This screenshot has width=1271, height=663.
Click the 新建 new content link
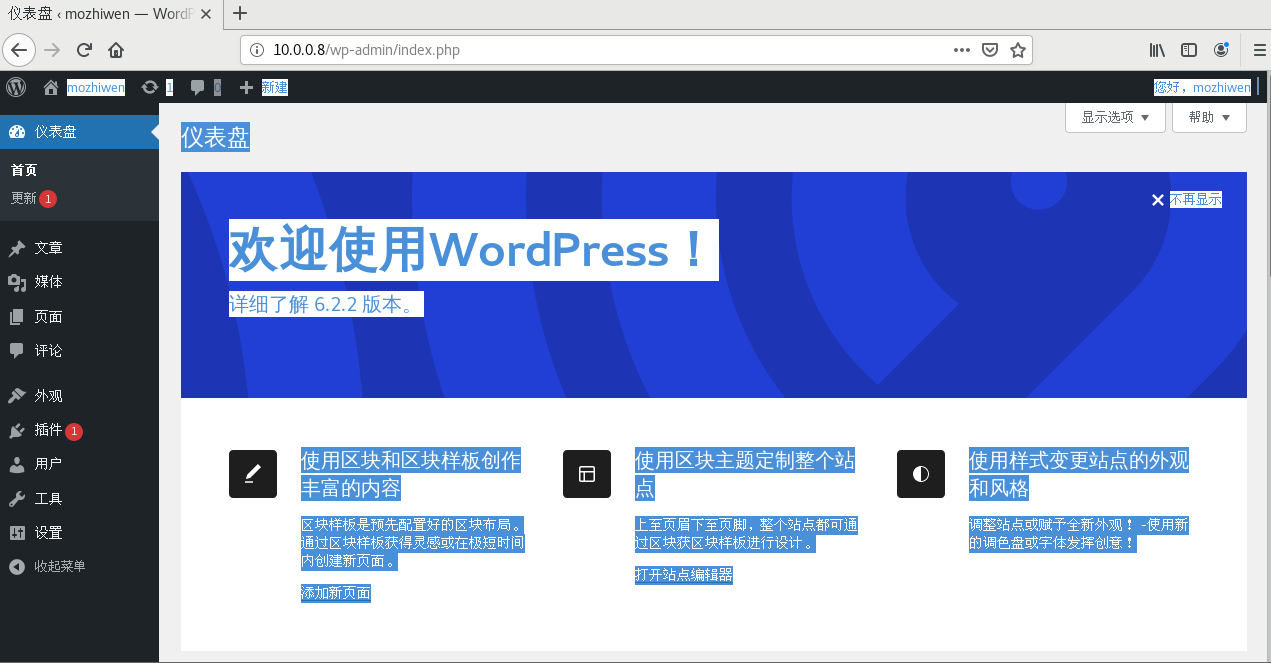(275, 87)
